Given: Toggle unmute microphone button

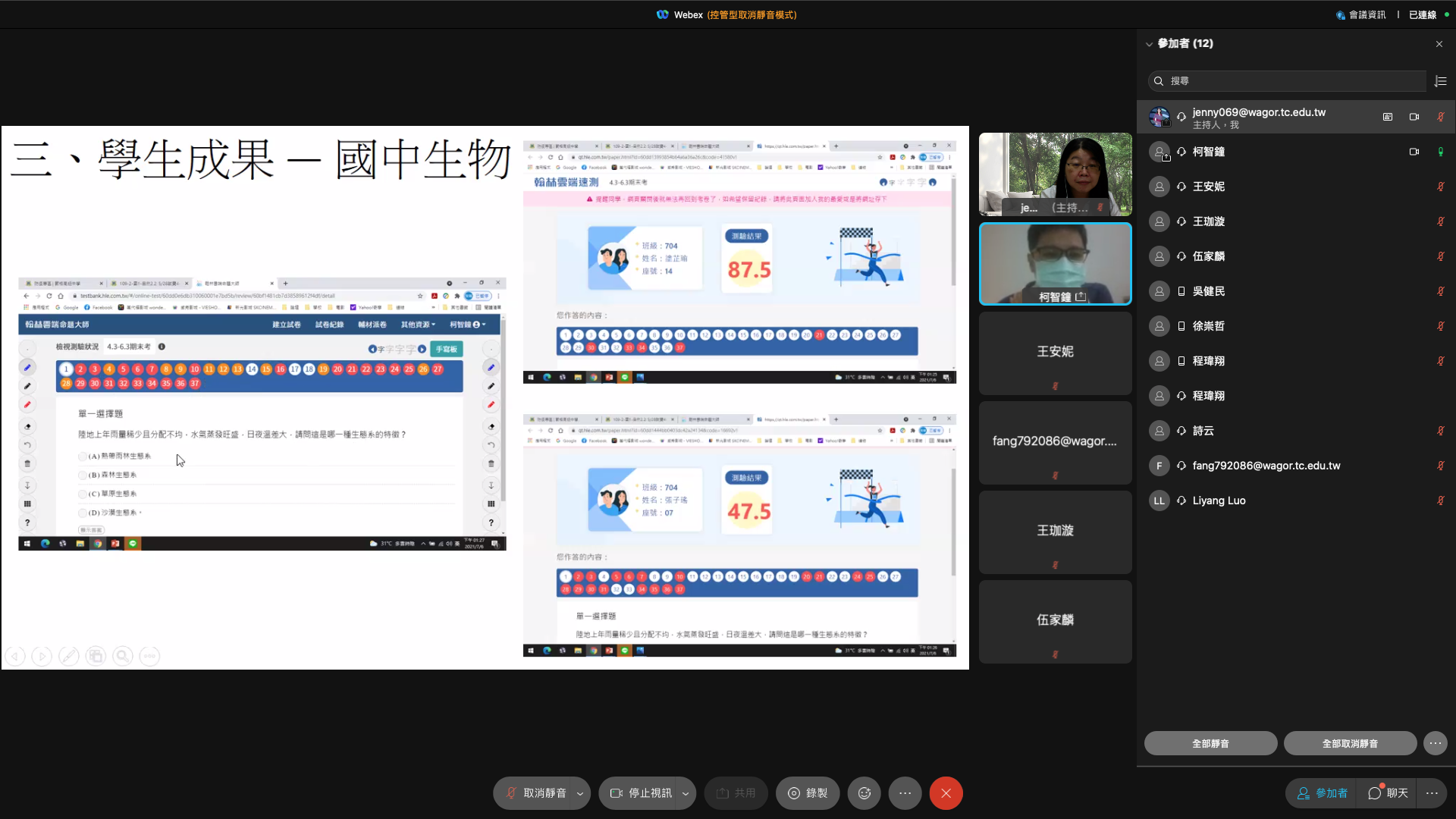Looking at the screenshot, I should (535, 793).
